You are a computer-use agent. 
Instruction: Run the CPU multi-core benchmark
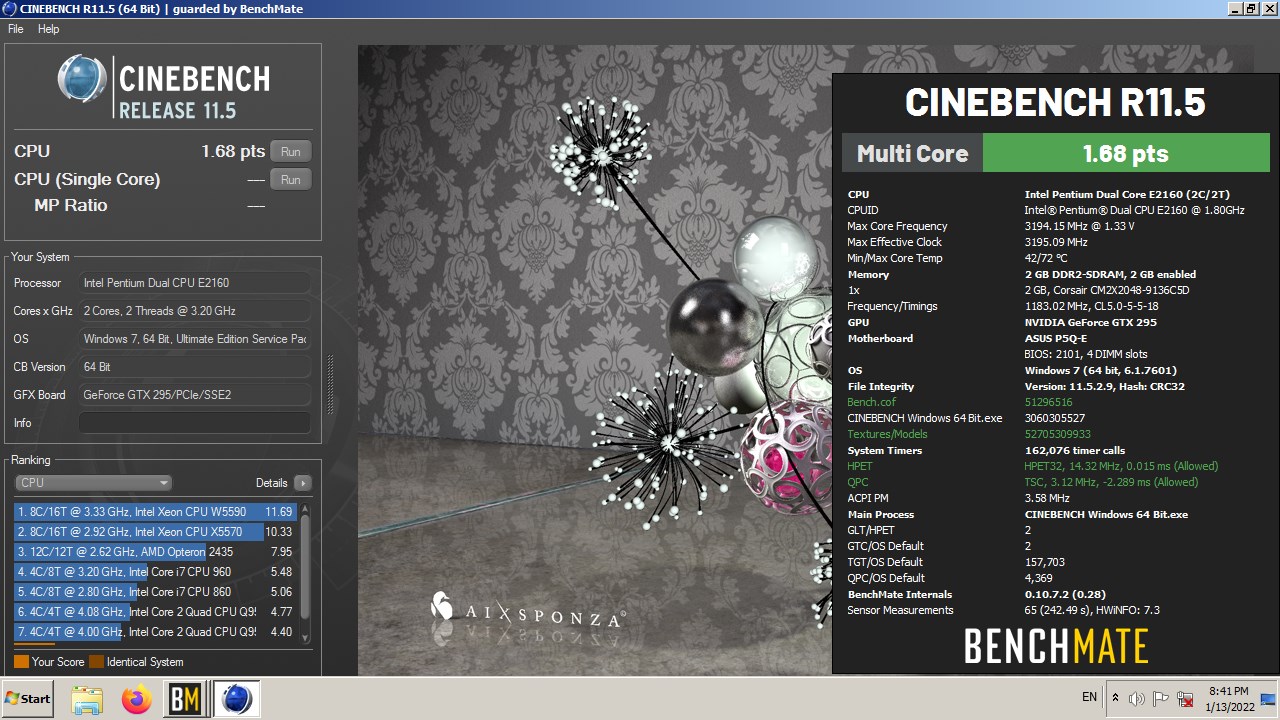(290, 152)
